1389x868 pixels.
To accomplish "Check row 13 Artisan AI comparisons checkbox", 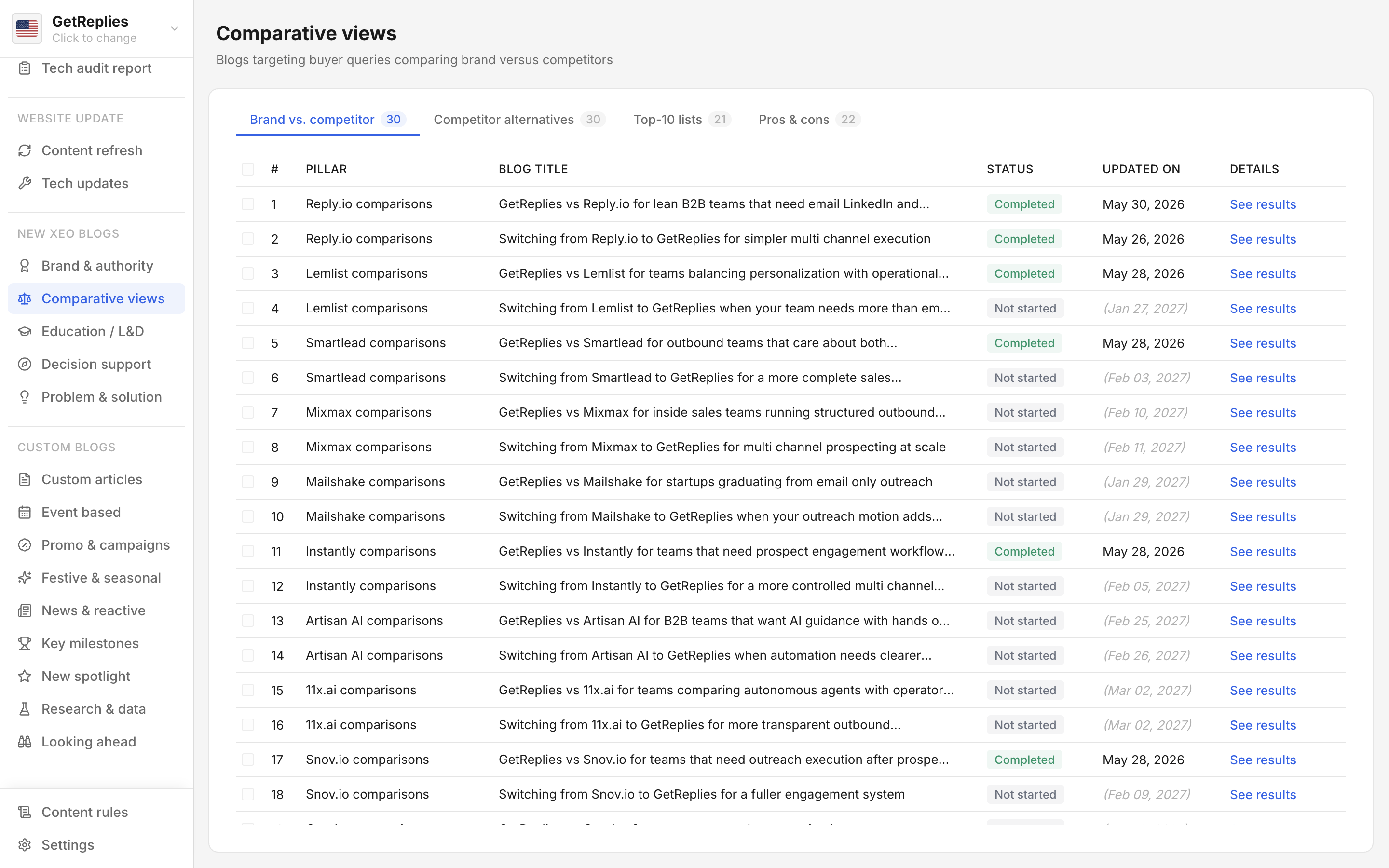I will 248,621.
